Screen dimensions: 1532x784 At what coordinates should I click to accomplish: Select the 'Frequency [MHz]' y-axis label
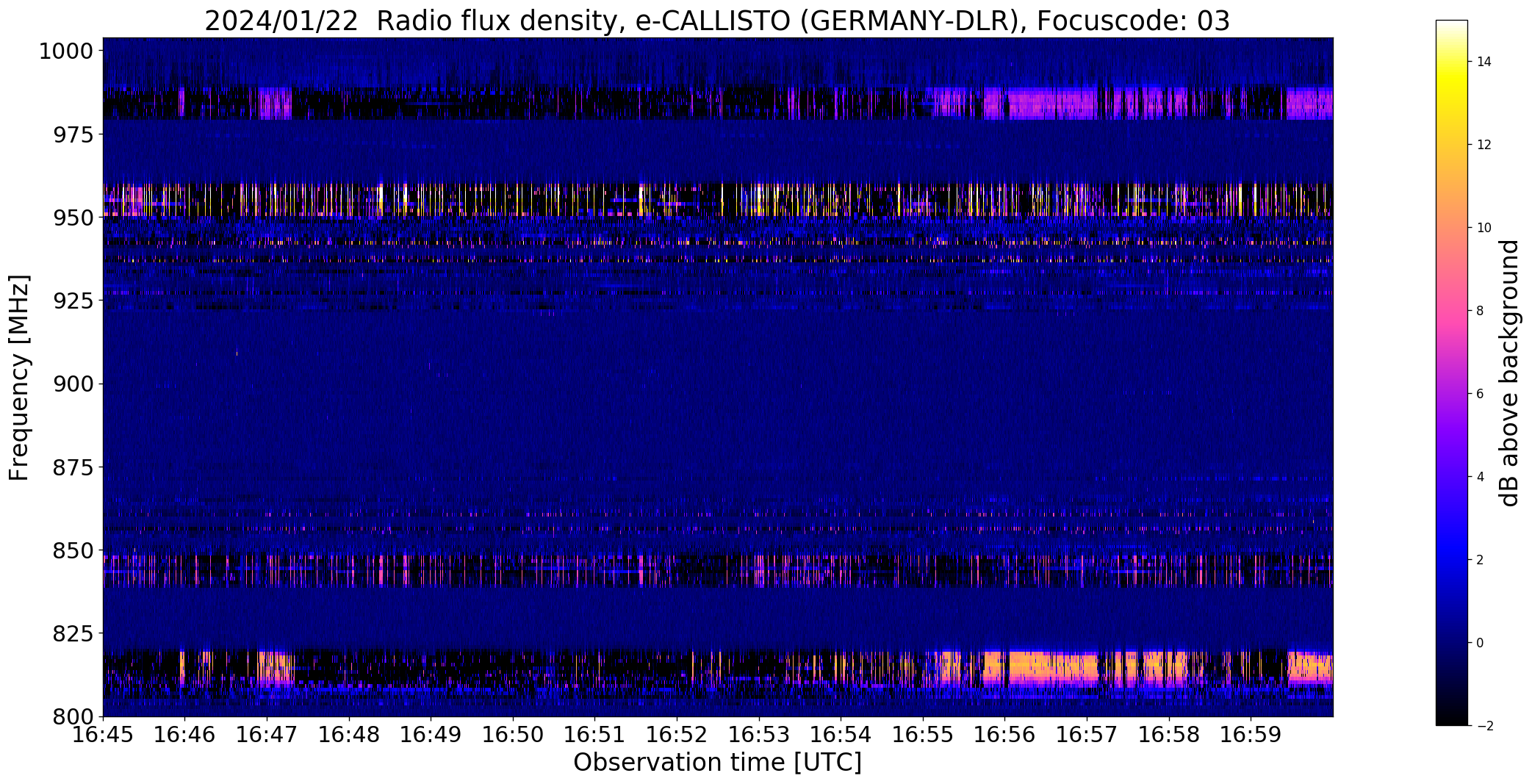[19, 378]
